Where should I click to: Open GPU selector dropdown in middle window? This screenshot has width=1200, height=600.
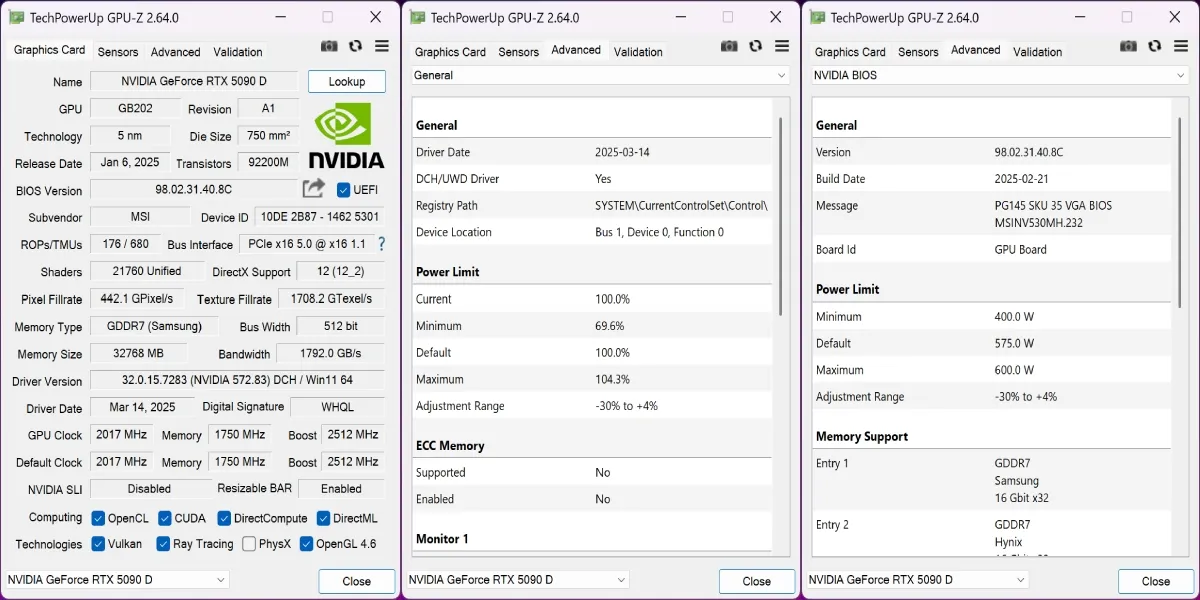(x=517, y=580)
